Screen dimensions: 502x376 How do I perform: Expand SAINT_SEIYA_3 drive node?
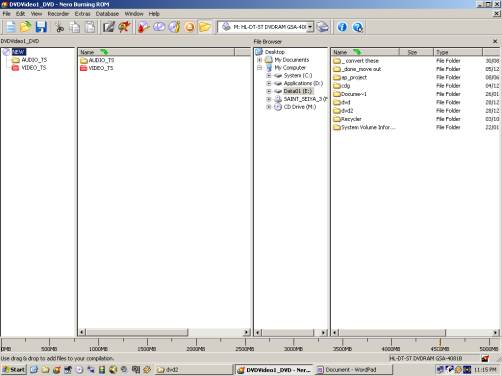coord(269,99)
